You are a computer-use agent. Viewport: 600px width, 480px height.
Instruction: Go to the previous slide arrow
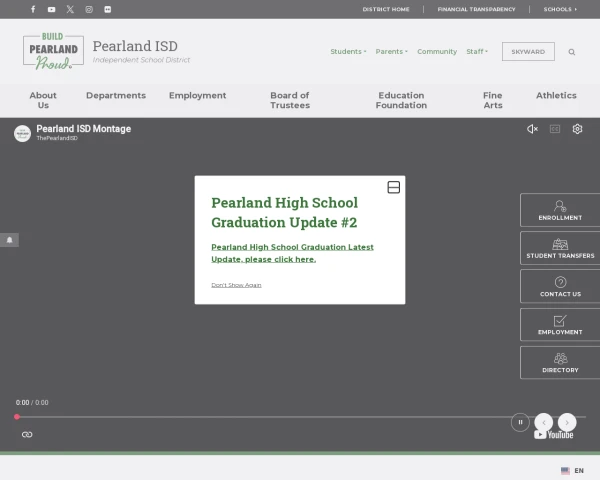tap(544, 422)
